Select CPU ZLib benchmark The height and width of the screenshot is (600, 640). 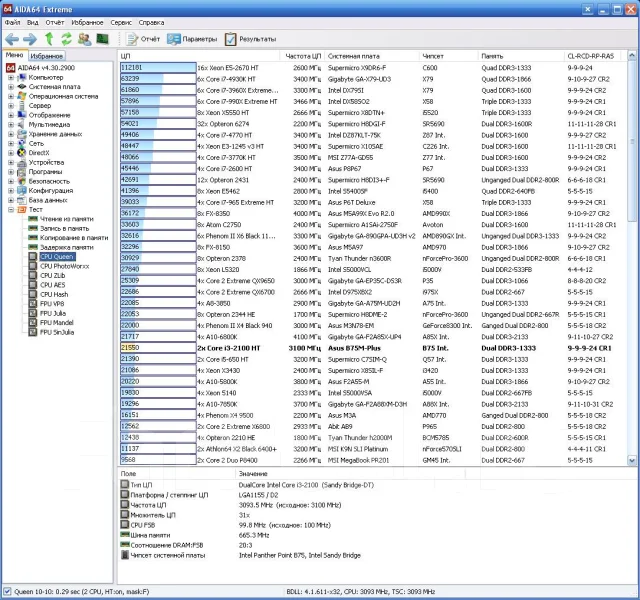(52, 276)
